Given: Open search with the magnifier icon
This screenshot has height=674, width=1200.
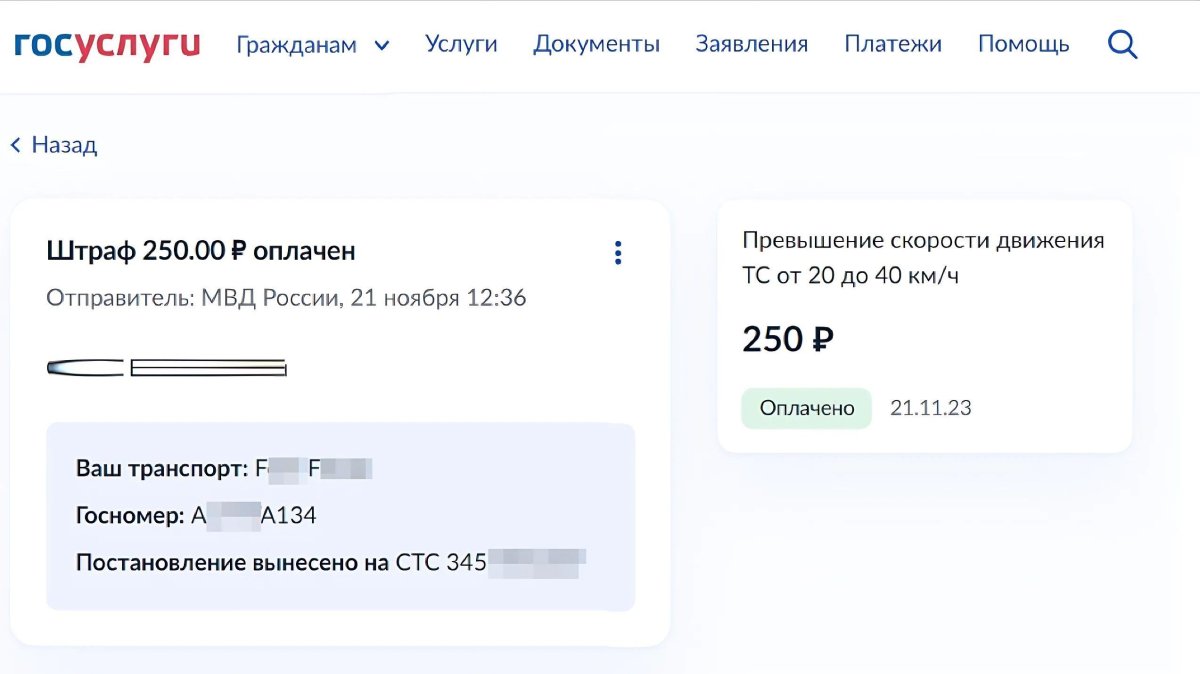Looking at the screenshot, I should coord(1123,45).
